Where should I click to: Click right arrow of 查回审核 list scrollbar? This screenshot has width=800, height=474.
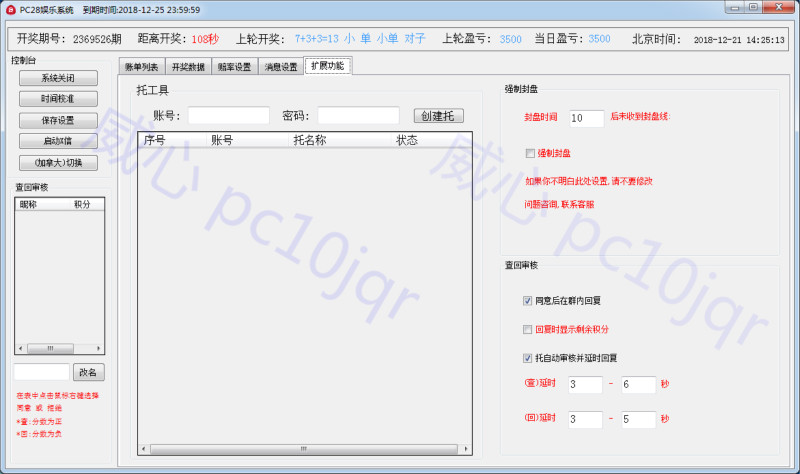pos(98,348)
